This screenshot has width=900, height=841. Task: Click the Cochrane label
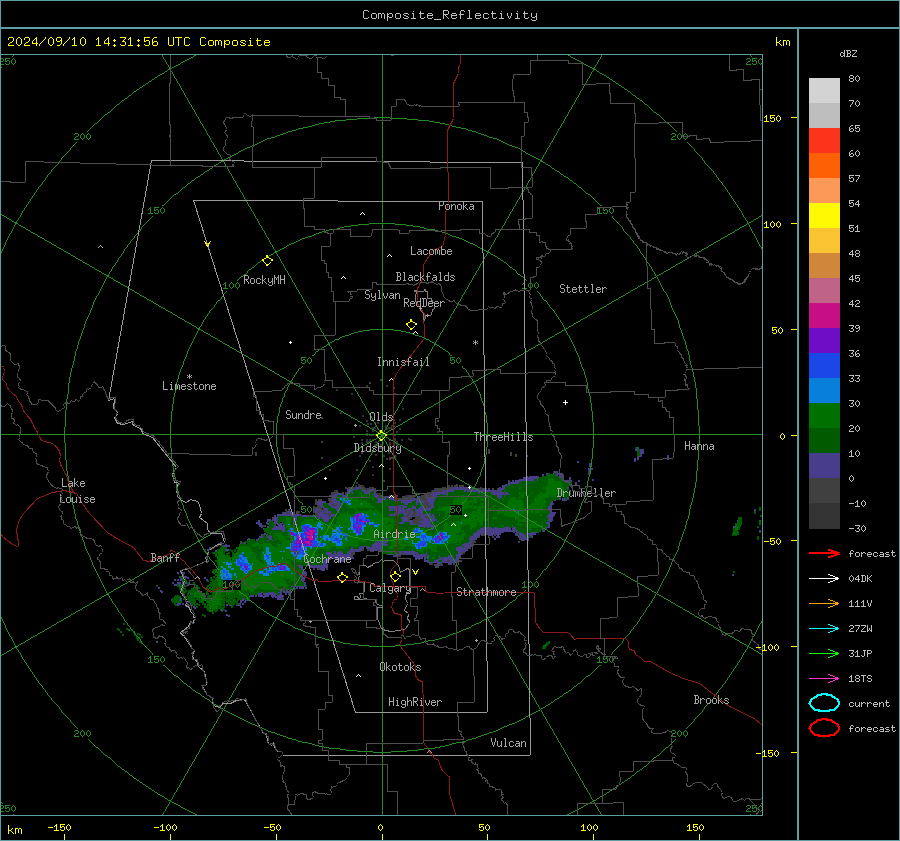[327, 559]
